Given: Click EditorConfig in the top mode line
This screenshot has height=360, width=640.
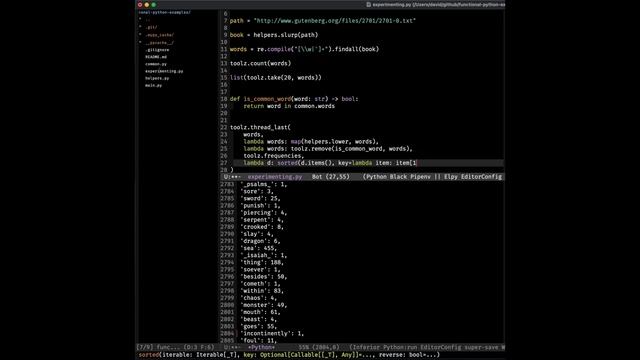Looking at the screenshot, I should [482, 177].
